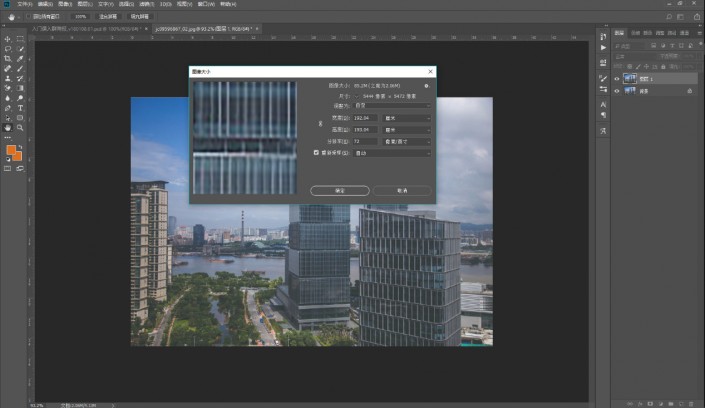Screen dimensions: 705x408
Task: Change the screen mode icon
Action: pos(20,169)
